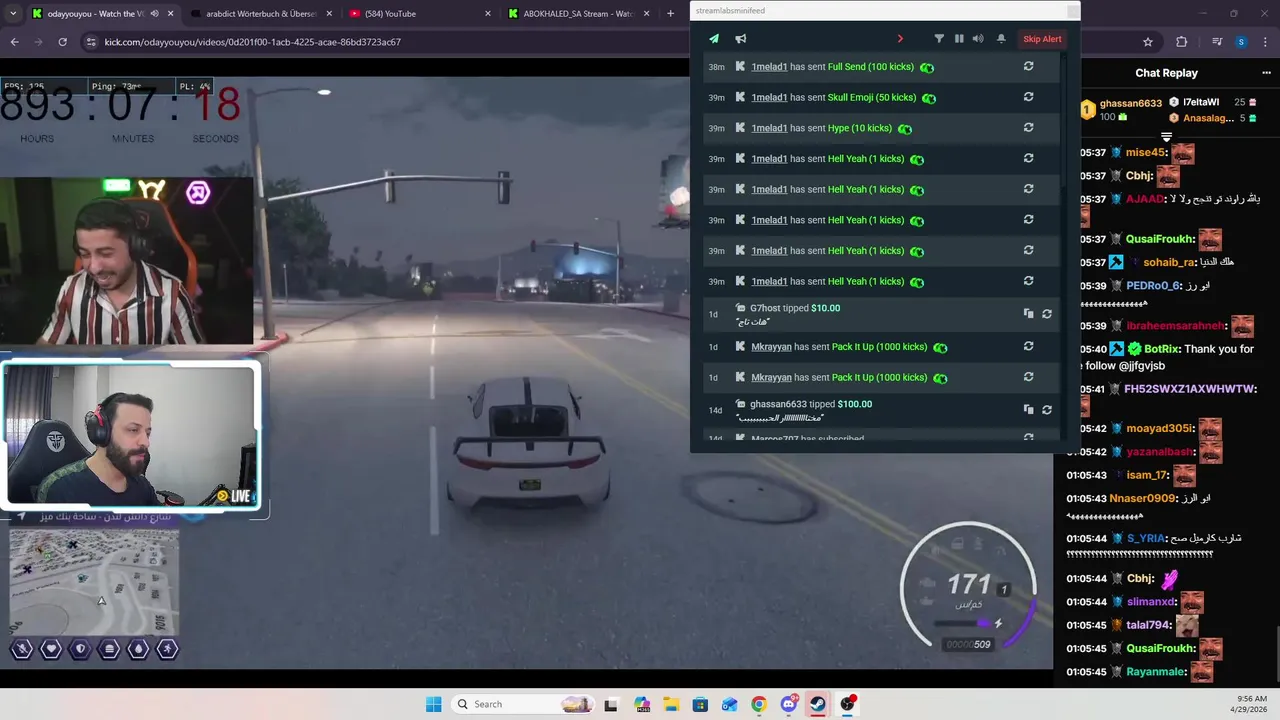Click gifter l7eltaWI in the leaderboard
Screen dimensions: 1280x720
[x=1201, y=103]
